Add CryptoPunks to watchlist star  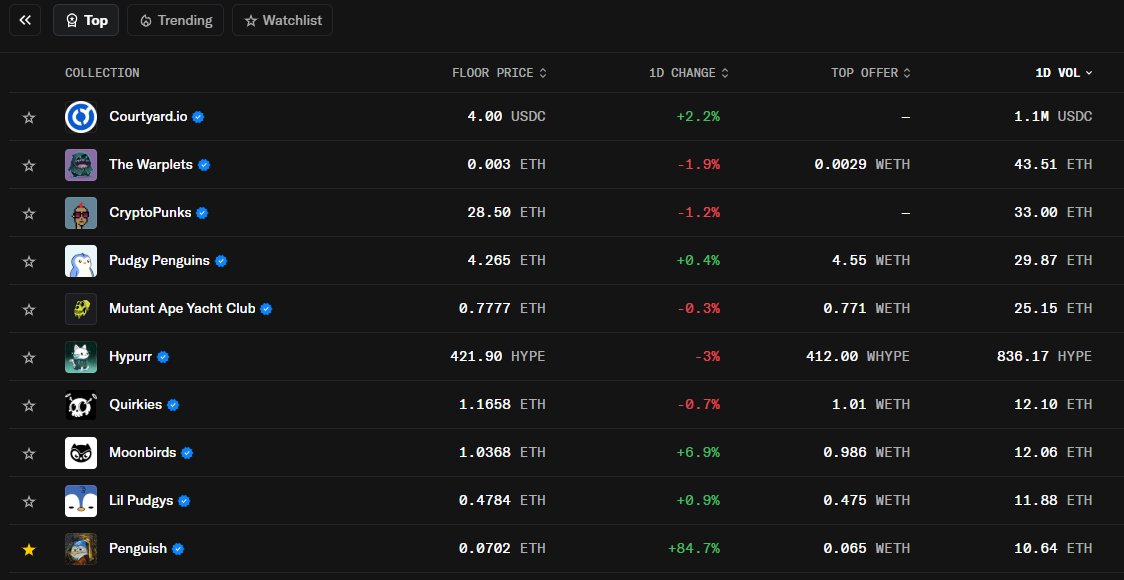pyautogui.click(x=29, y=213)
